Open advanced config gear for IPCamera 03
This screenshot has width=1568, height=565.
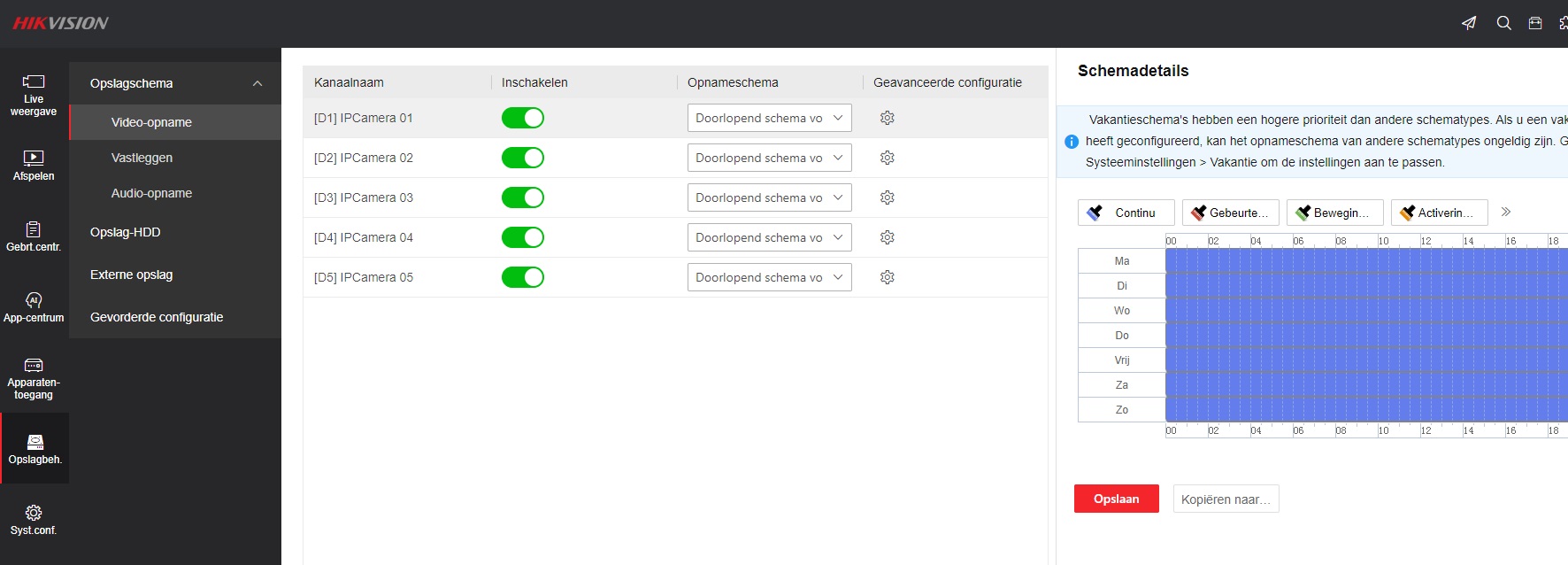tap(887, 197)
